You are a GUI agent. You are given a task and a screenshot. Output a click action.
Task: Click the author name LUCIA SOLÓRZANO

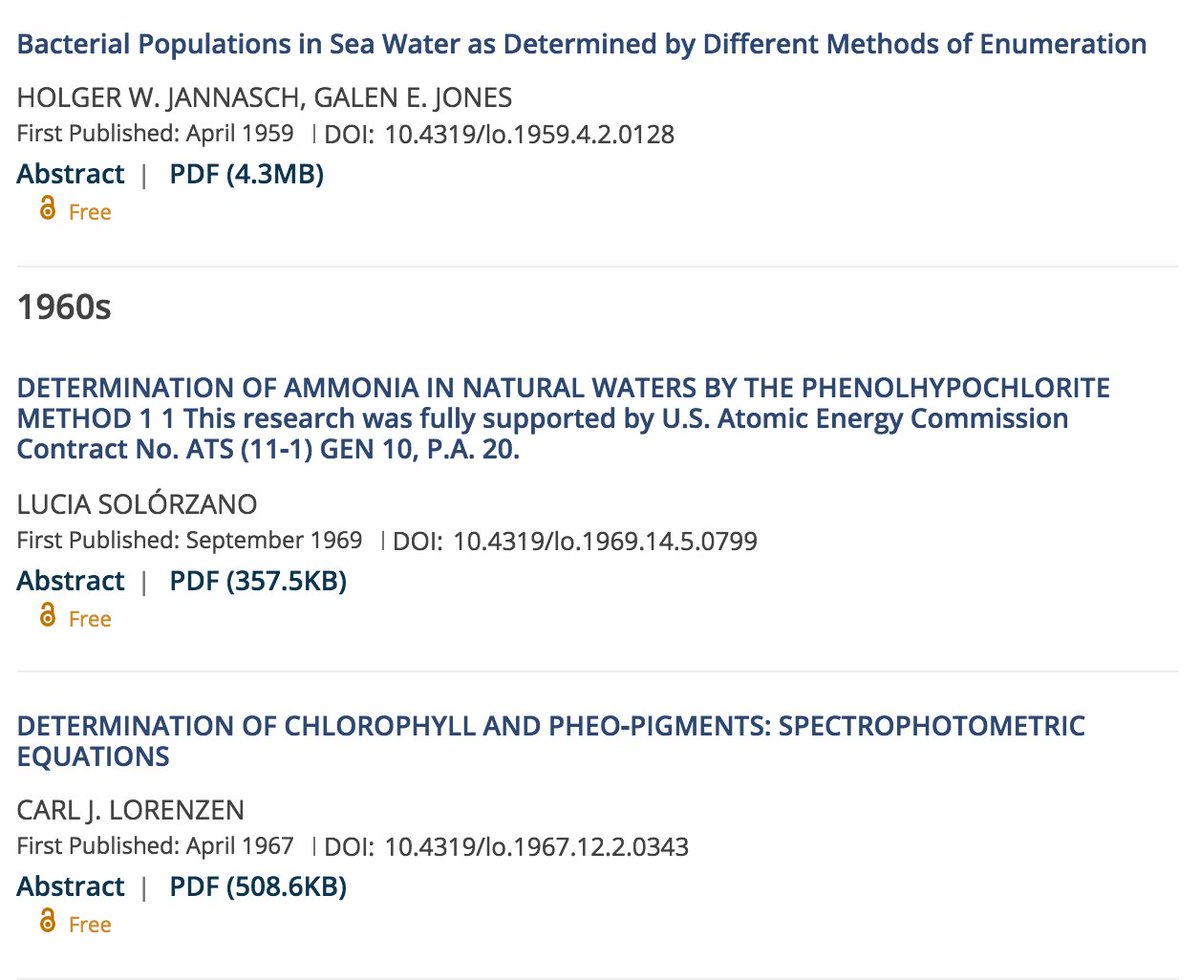(x=137, y=504)
